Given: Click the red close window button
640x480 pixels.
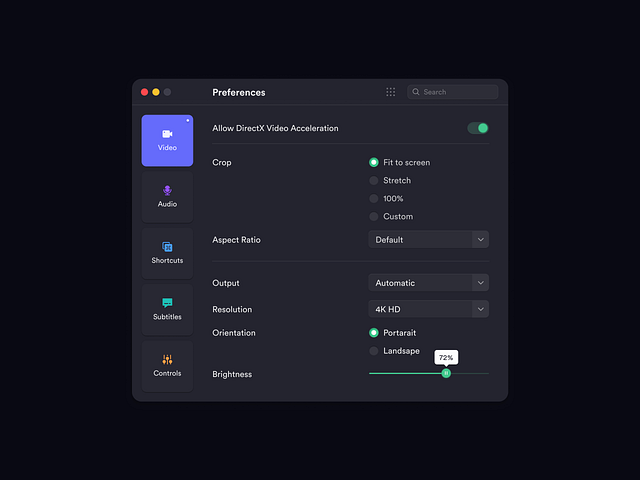Looking at the screenshot, I should [x=144, y=92].
